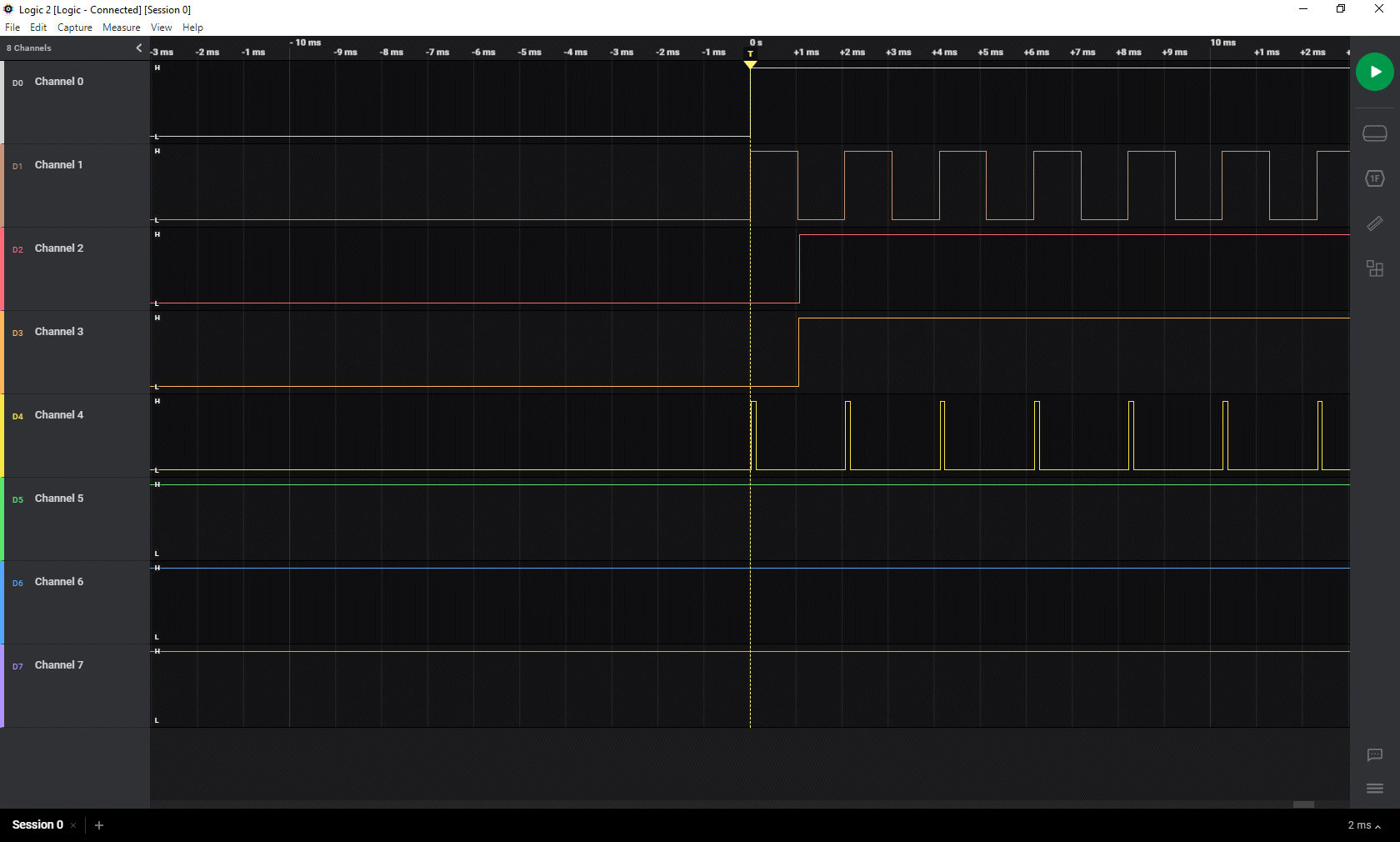Open the Measure menu
1400x842 pixels.
[x=122, y=28]
